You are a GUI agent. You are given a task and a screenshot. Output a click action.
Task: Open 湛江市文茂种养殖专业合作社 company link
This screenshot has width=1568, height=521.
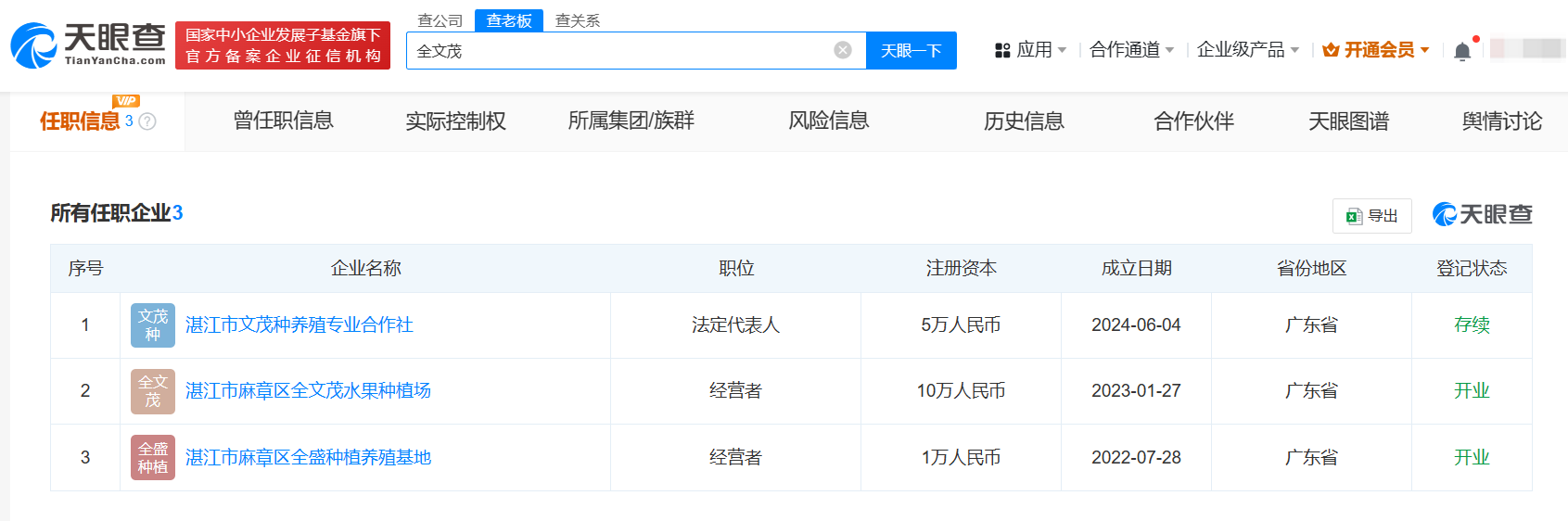[299, 325]
